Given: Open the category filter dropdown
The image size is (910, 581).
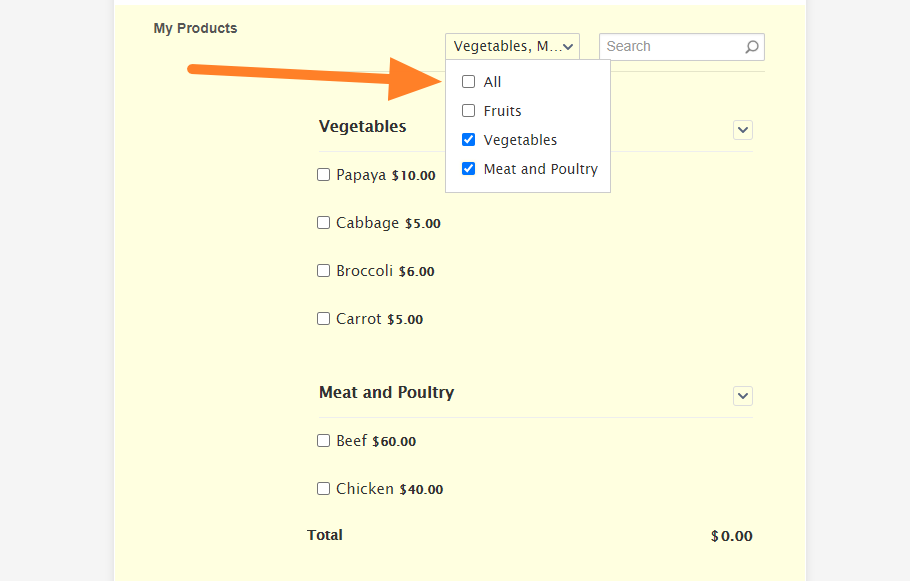Looking at the screenshot, I should pos(512,46).
